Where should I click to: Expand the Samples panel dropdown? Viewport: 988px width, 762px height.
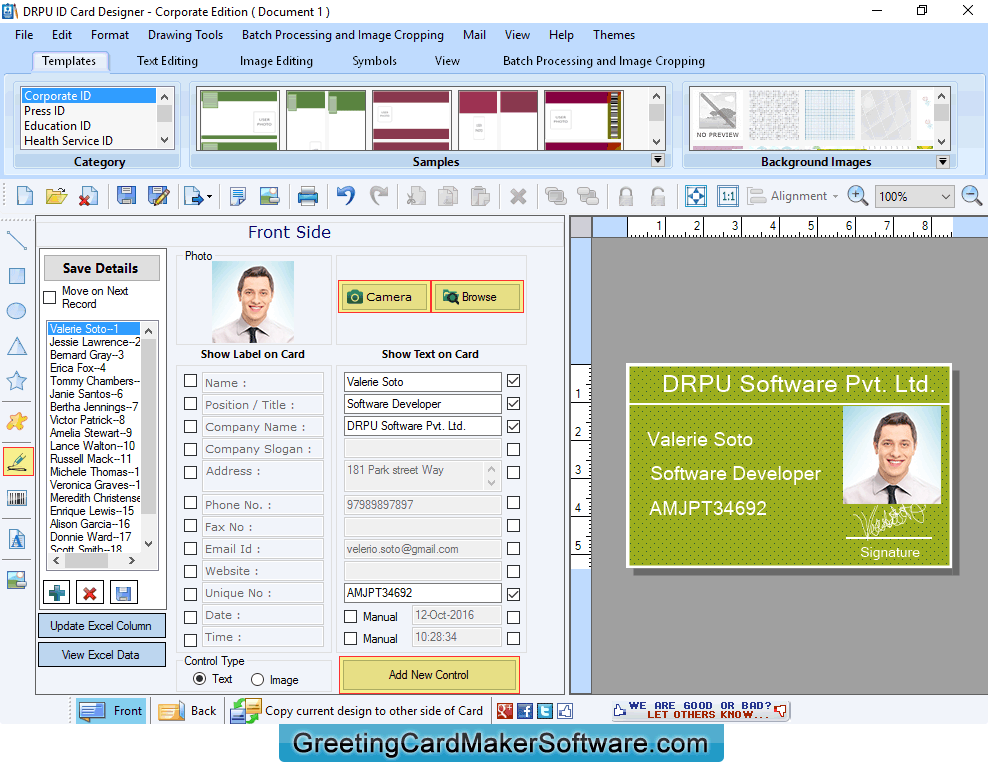658,160
